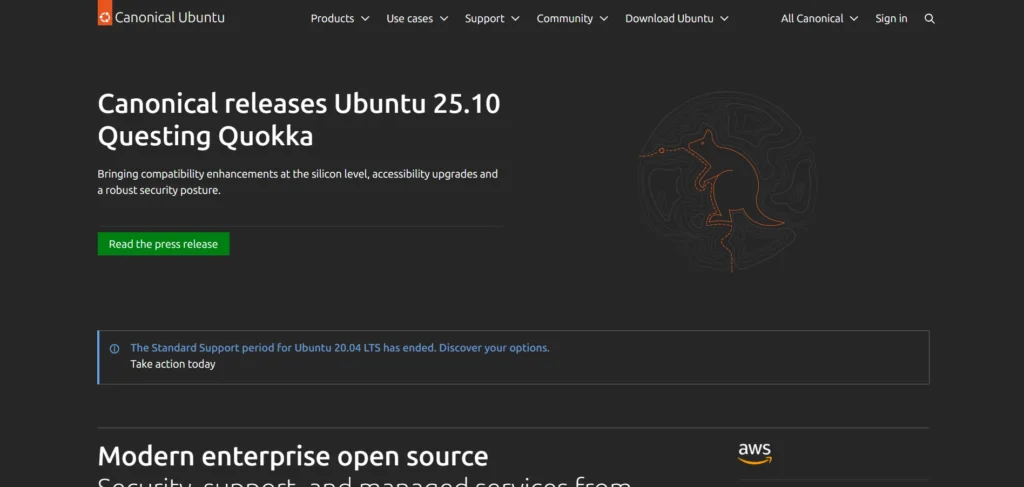
Task: Click the Canonical Ubuntu wordmark text
Action: coord(169,18)
